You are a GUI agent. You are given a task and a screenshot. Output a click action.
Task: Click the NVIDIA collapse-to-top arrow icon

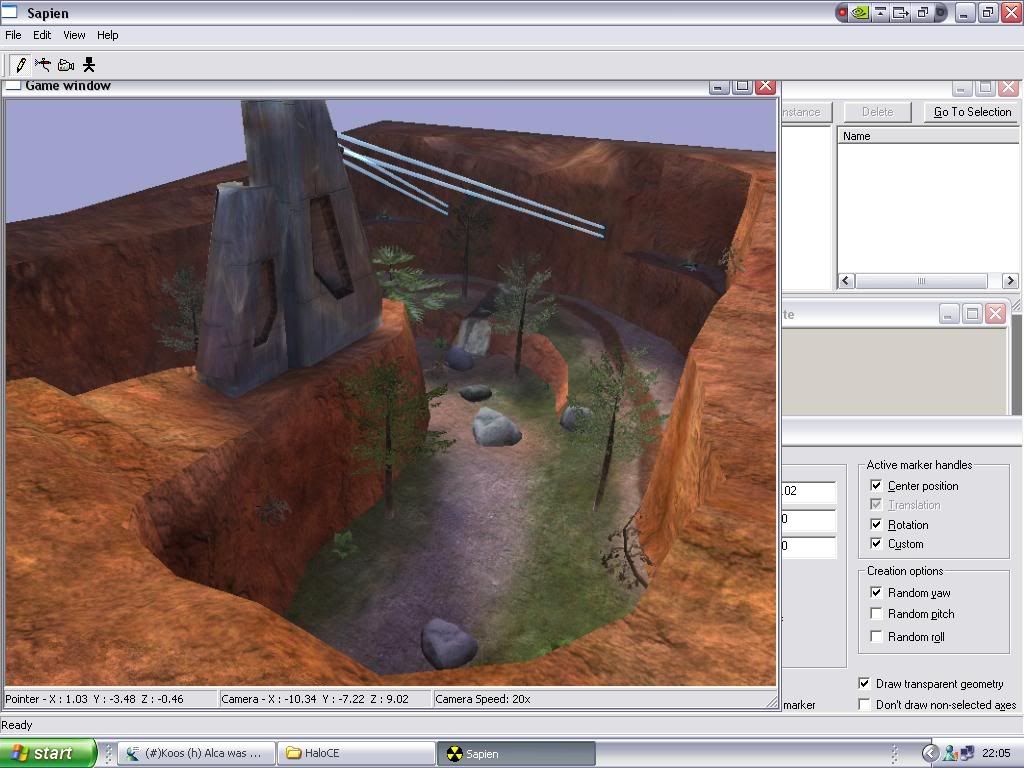tap(880, 12)
